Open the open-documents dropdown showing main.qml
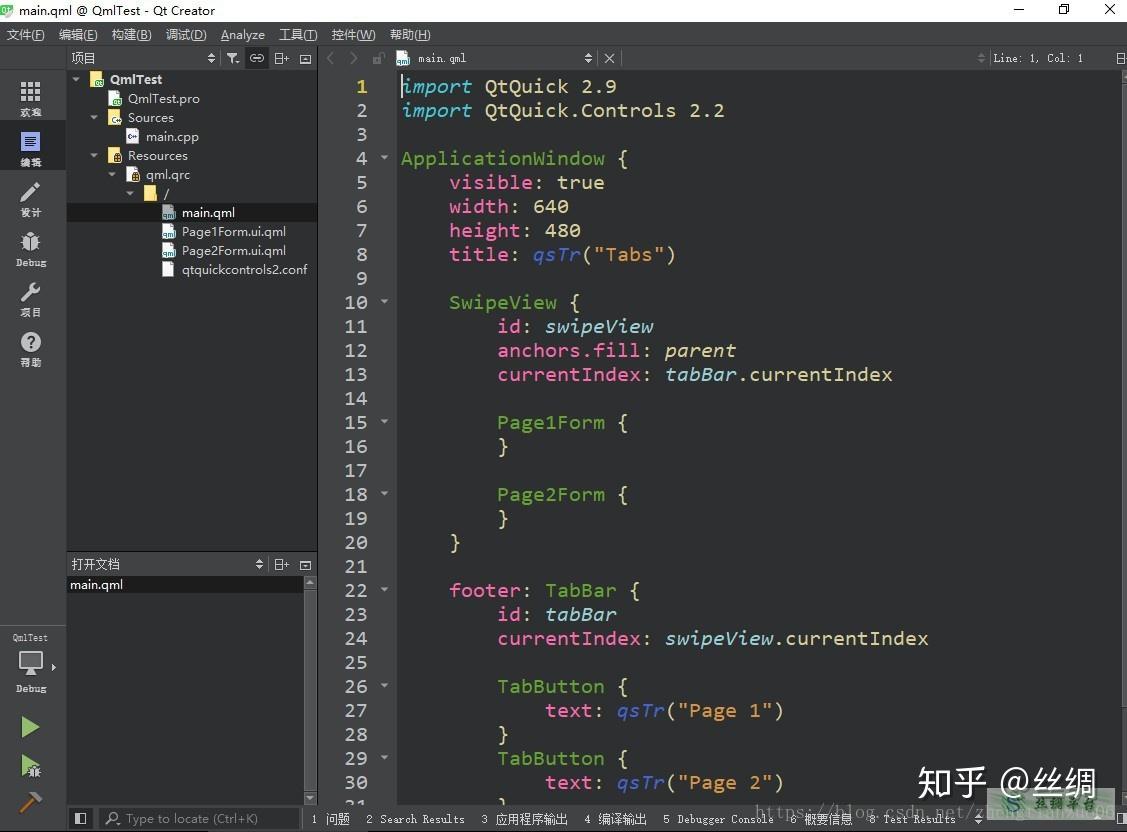Image resolution: width=1127 pixels, height=832 pixels. (x=590, y=58)
